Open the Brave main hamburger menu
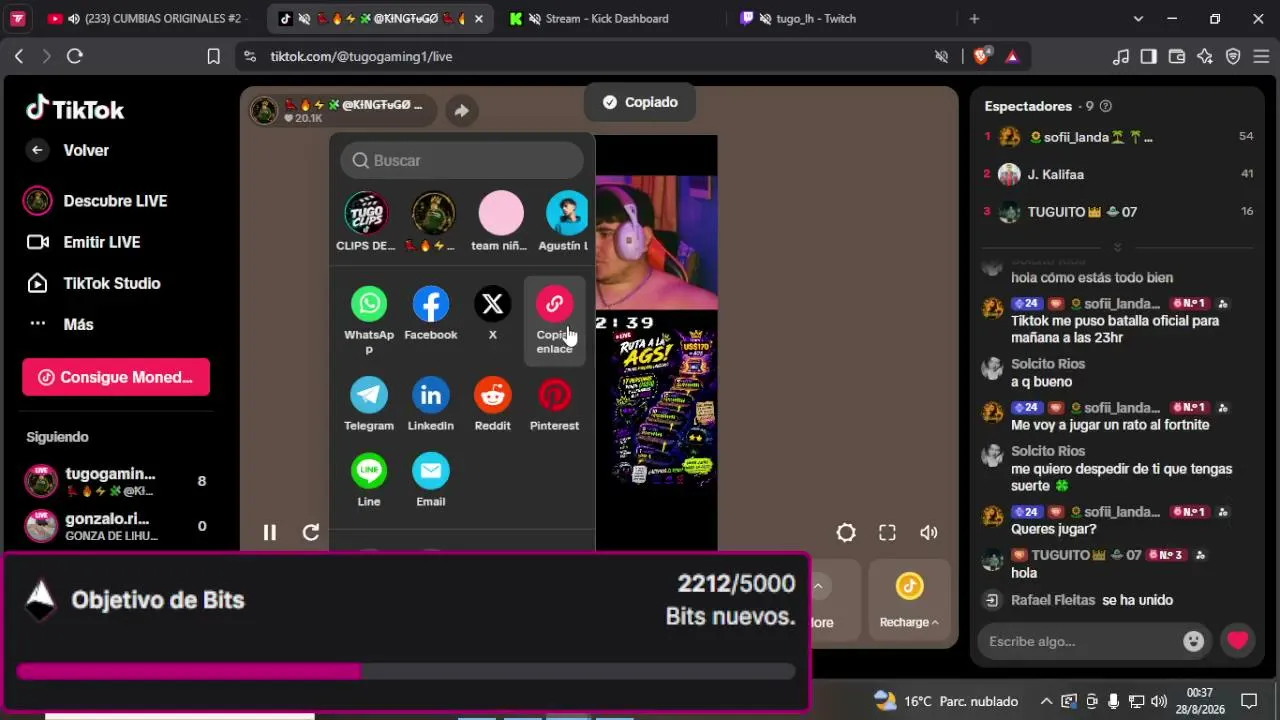 pyautogui.click(x=1260, y=56)
